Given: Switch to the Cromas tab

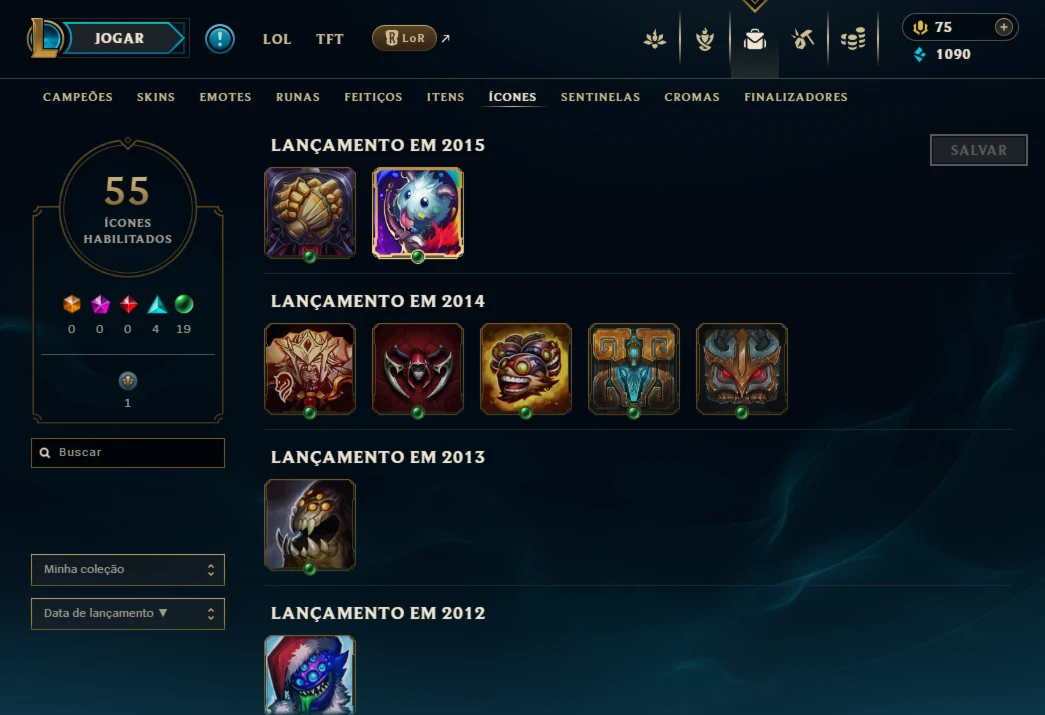Looking at the screenshot, I should point(692,97).
